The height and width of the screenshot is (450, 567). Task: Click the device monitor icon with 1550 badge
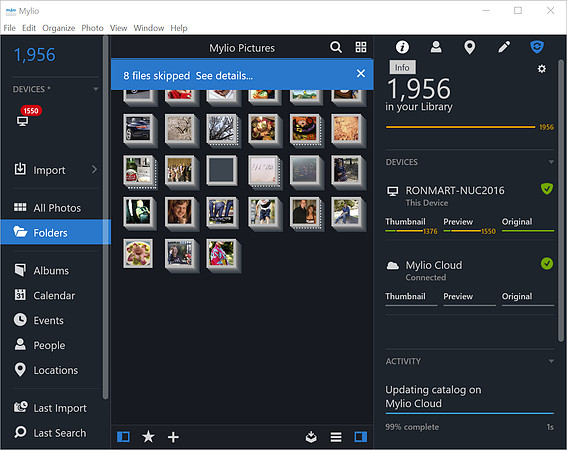pyautogui.click(x=22, y=121)
